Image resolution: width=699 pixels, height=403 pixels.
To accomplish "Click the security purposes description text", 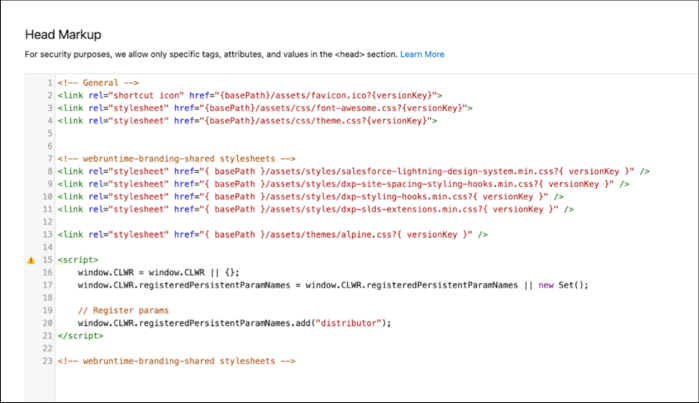I will pyautogui.click(x=211, y=54).
